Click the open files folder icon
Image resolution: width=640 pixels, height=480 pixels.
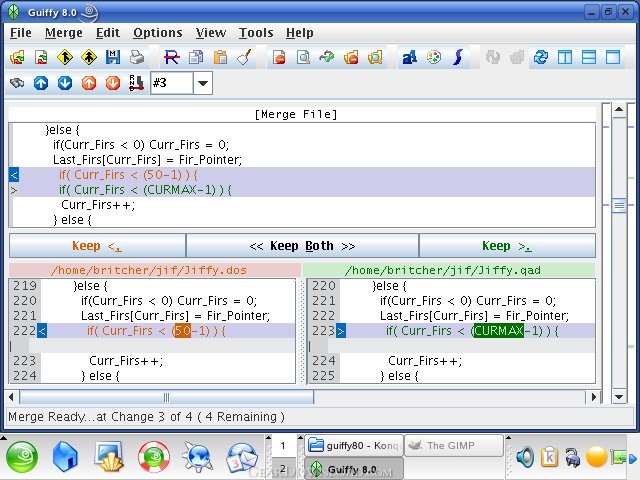coord(17,57)
